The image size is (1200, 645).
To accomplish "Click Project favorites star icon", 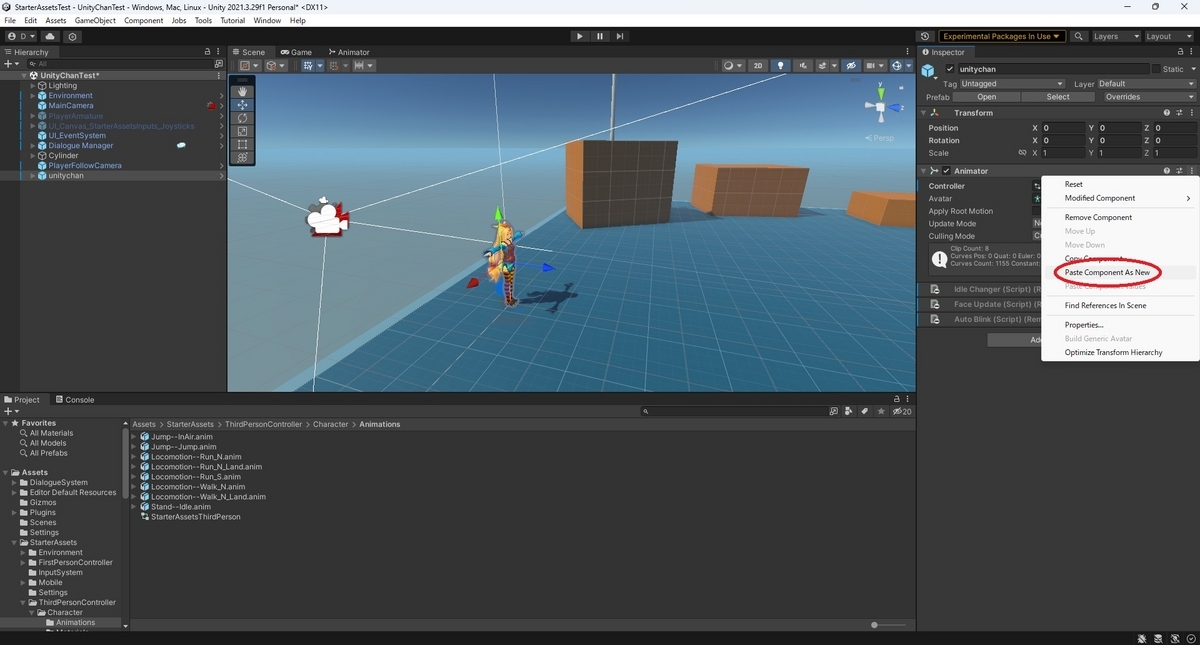I will pyautogui.click(x=880, y=411).
